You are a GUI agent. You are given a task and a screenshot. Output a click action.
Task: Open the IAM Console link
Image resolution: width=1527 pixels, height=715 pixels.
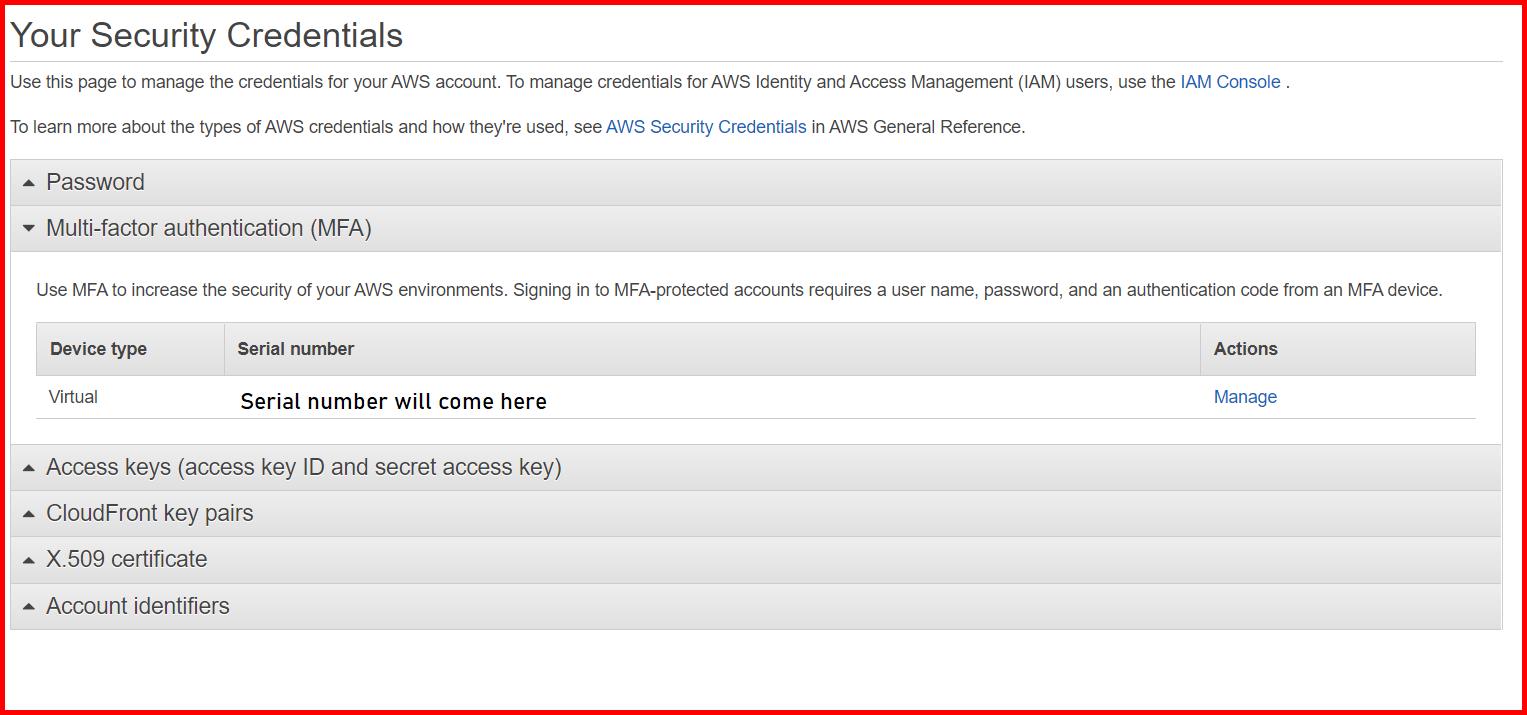(1230, 81)
